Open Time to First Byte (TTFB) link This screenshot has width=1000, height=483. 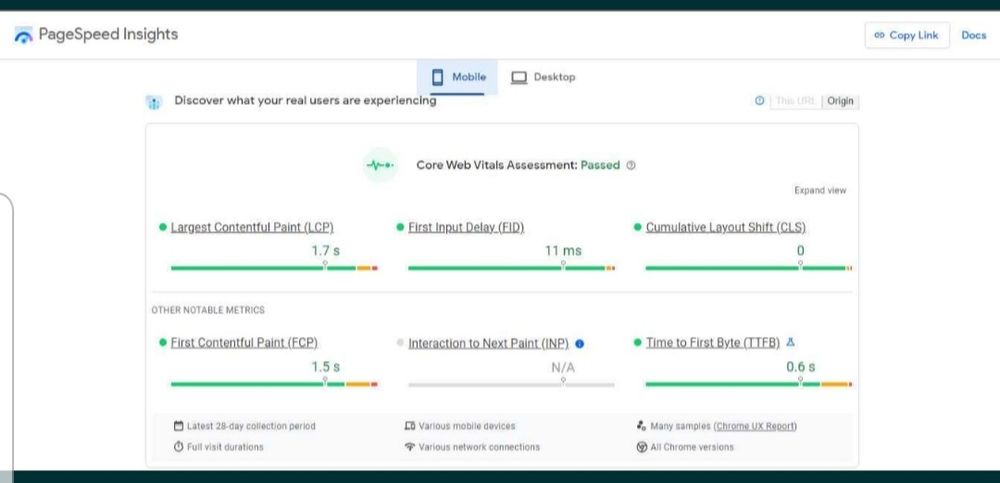(713, 343)
